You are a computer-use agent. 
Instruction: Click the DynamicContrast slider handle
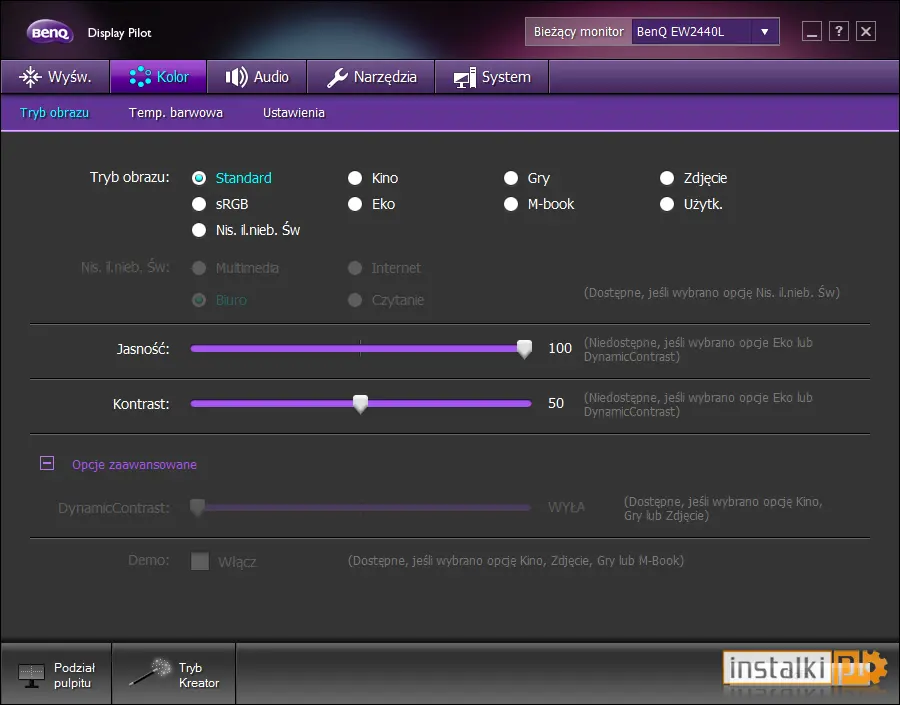click(197, 507)
